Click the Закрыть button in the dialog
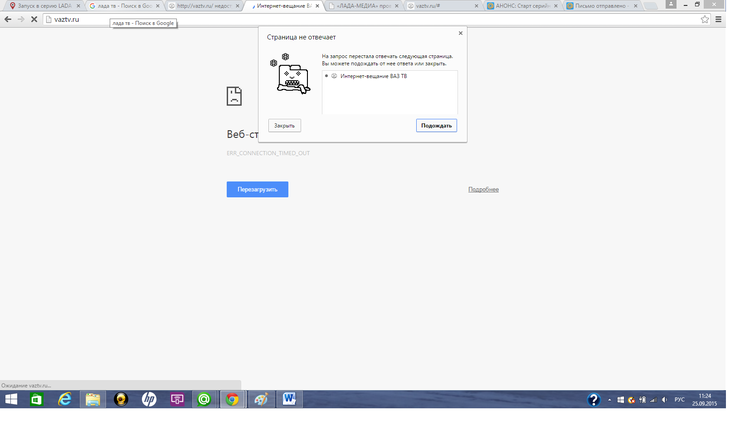740x421 pixels. point(285,126)
